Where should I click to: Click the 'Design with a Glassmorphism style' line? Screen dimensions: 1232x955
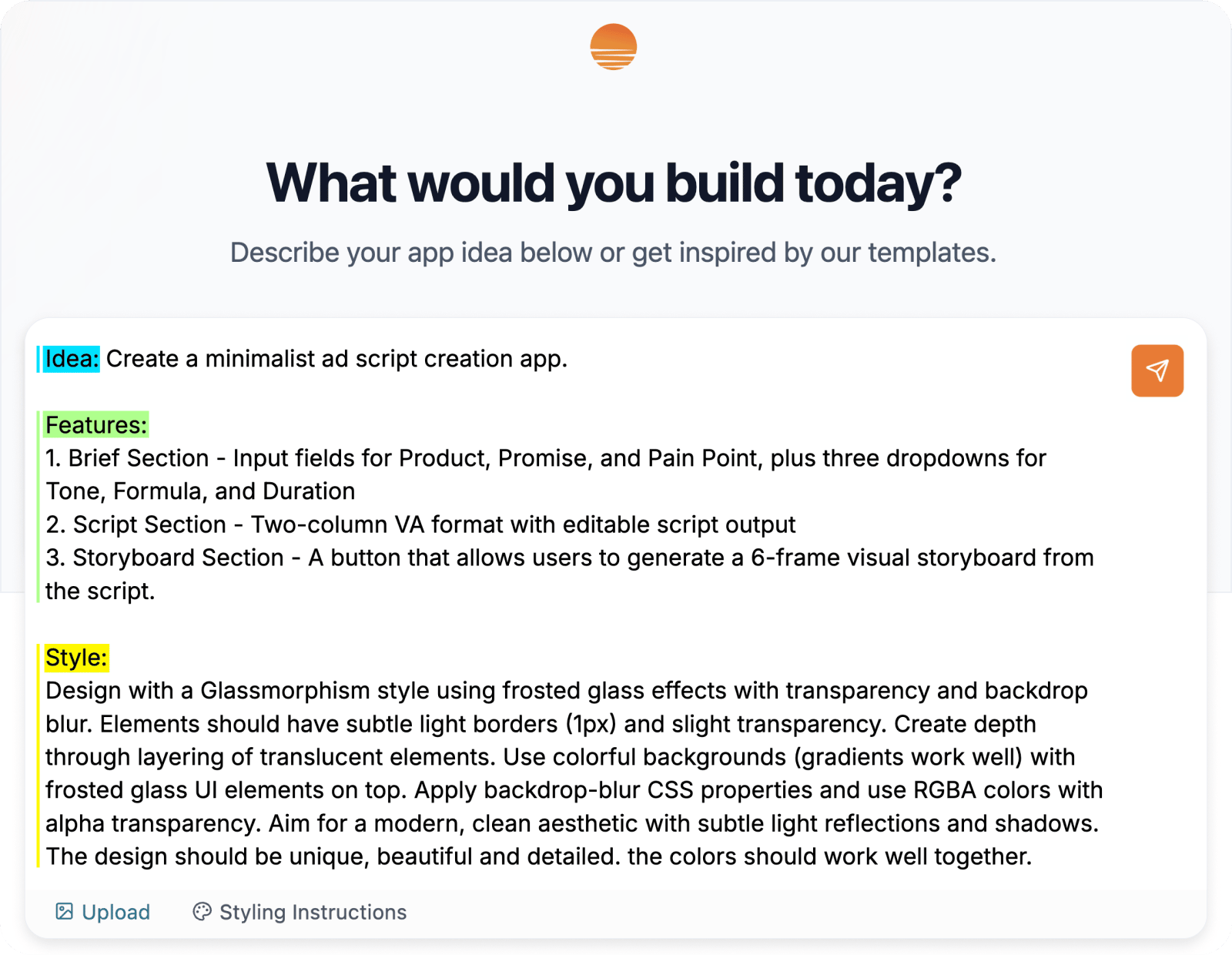pos(567,691)
